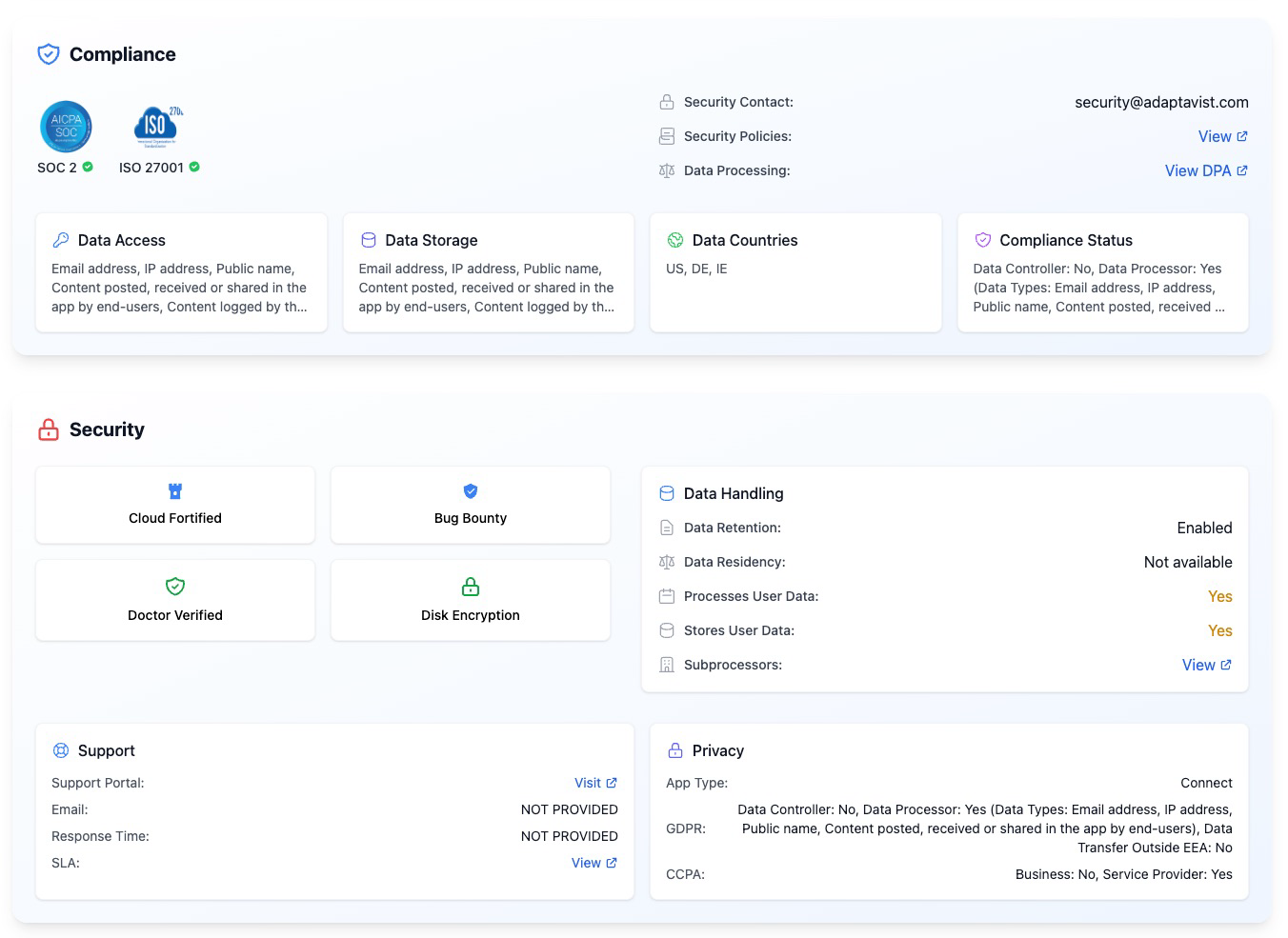Click the Data Access key icon
This screenshot has width=1288, height=938.
coord(61,240)
